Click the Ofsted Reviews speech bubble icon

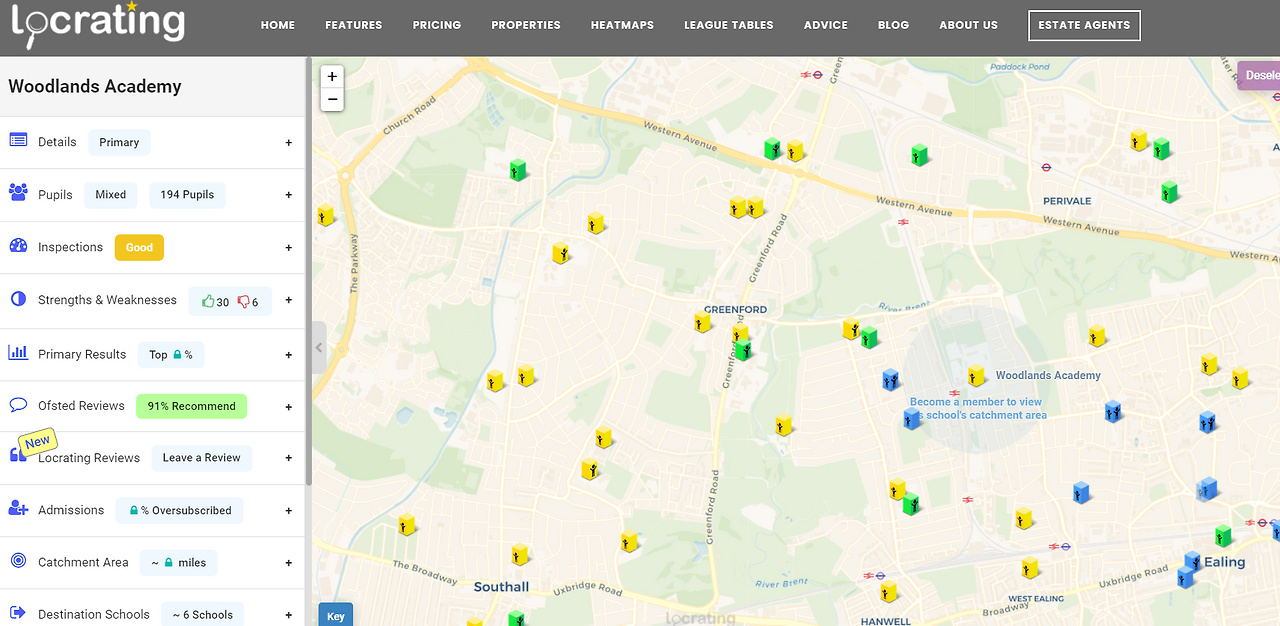17,404
